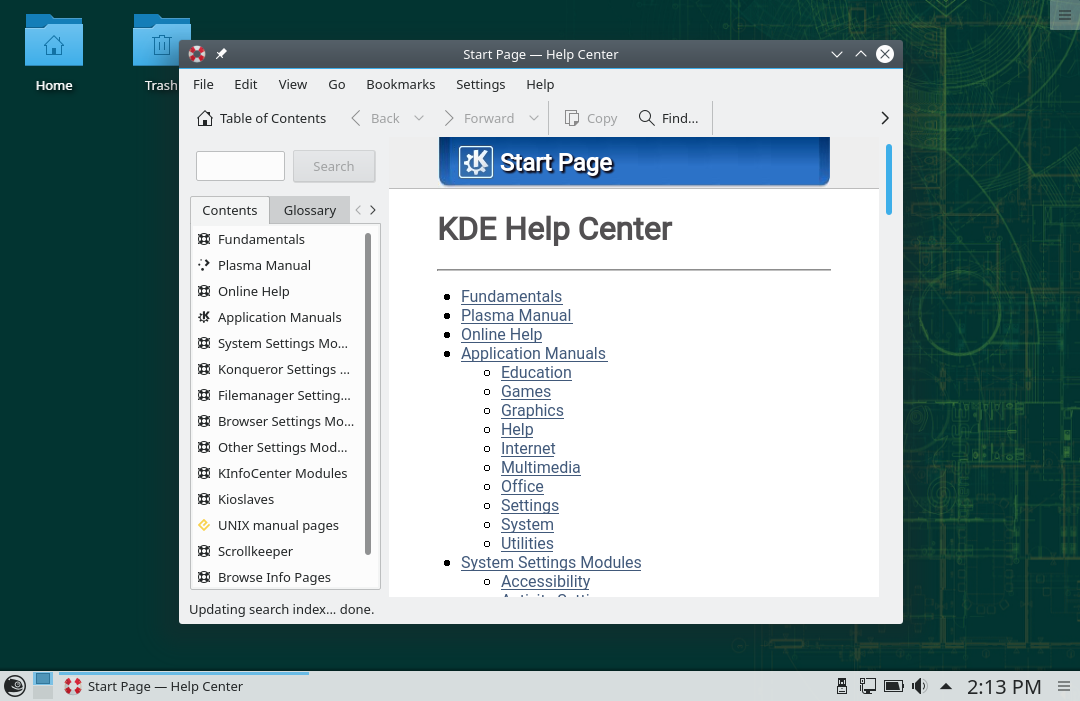
Task: Open the Edit menu
Action: 245,85
